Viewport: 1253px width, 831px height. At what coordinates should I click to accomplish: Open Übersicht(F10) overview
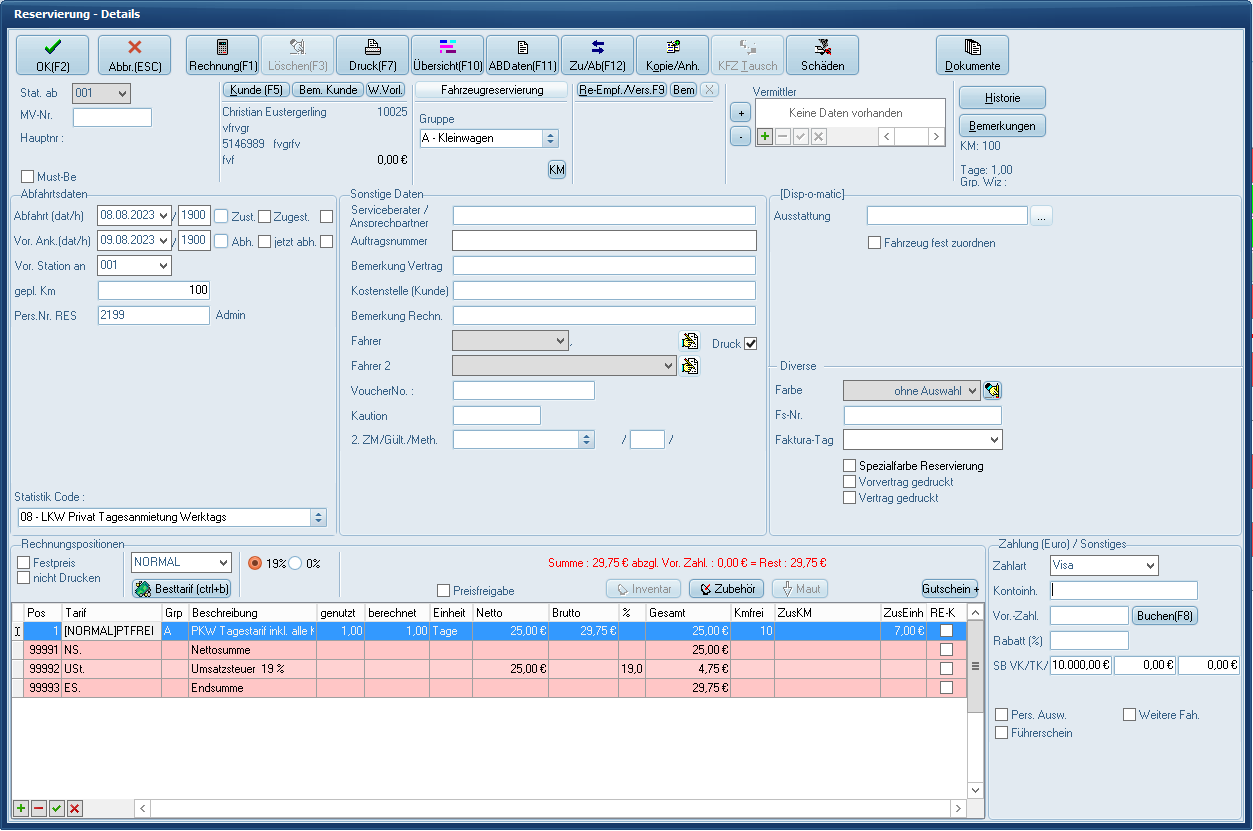pyautogui.click(x=447, y=55)
